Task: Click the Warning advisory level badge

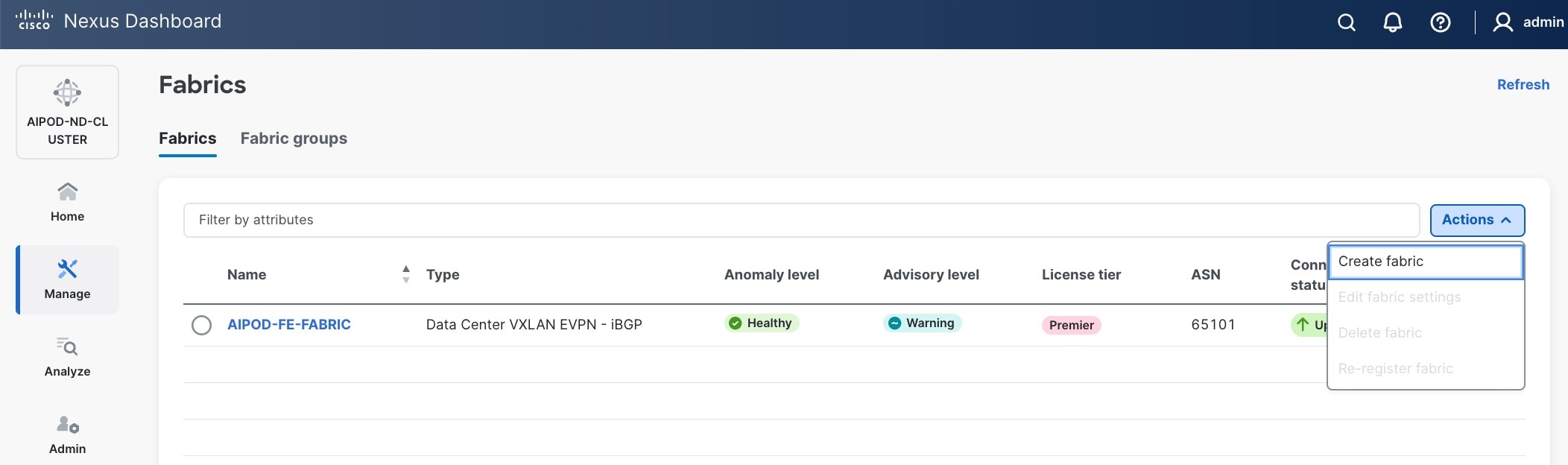Action: pos(922,323)
